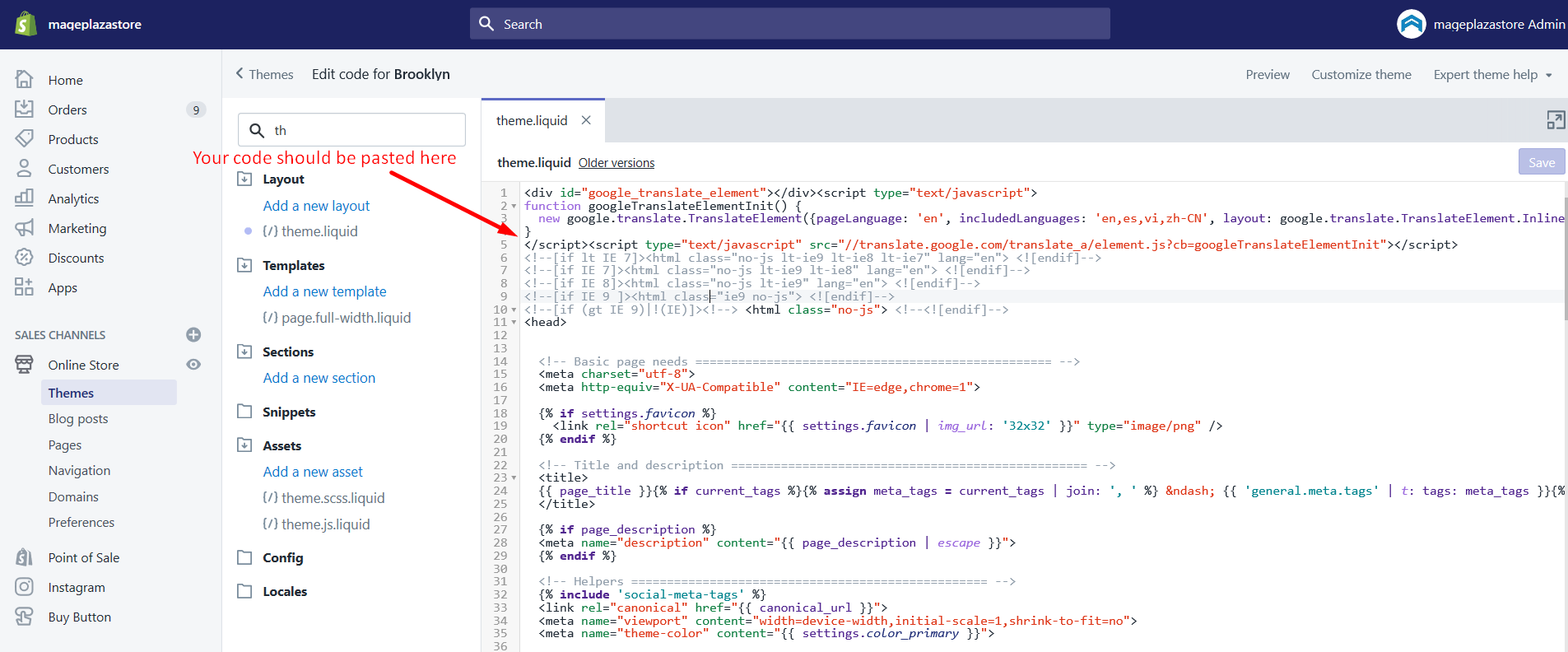The width and height of the screenshot is (1568, 652).
Task: Click the Apps grid icon
Action: (x=25, y=287)
